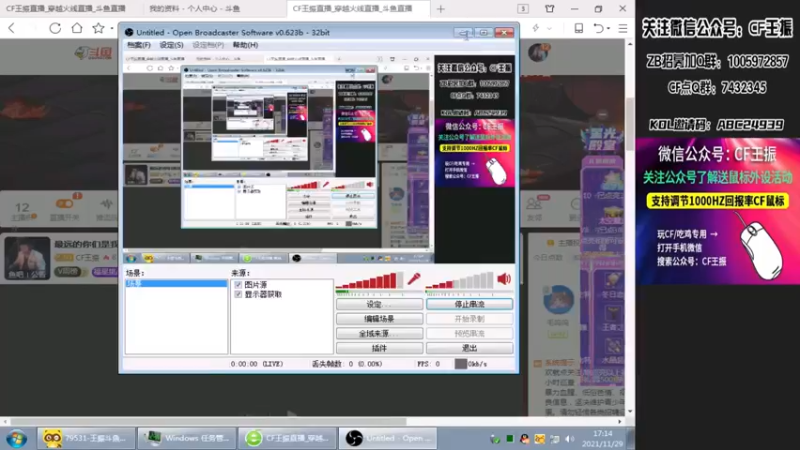Open dropdown arrow next to lightning icon
The height and width of the screenshot is (450, 800).
(549, 29)
